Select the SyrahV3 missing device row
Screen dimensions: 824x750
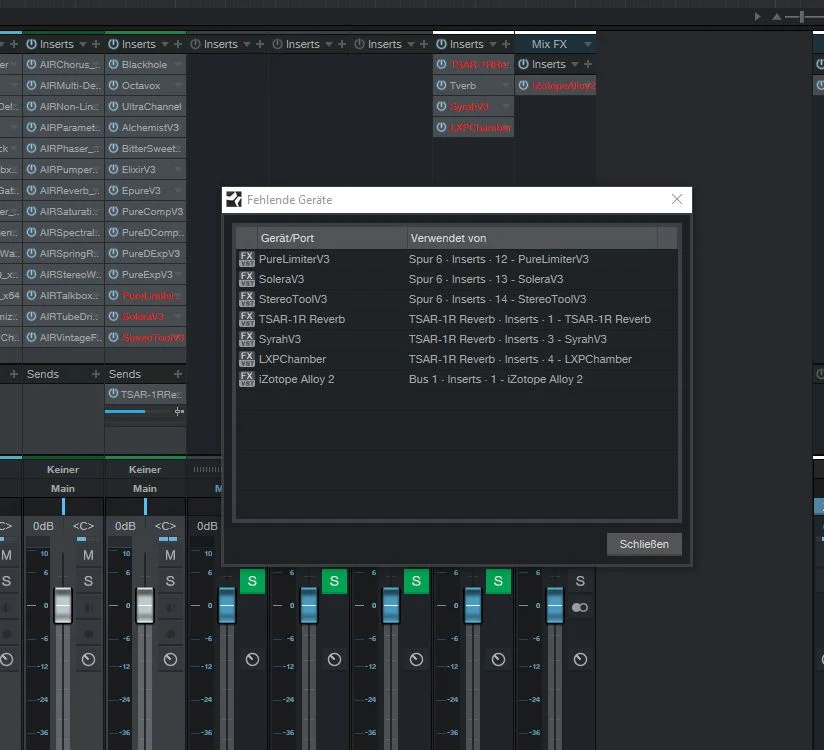456,339
